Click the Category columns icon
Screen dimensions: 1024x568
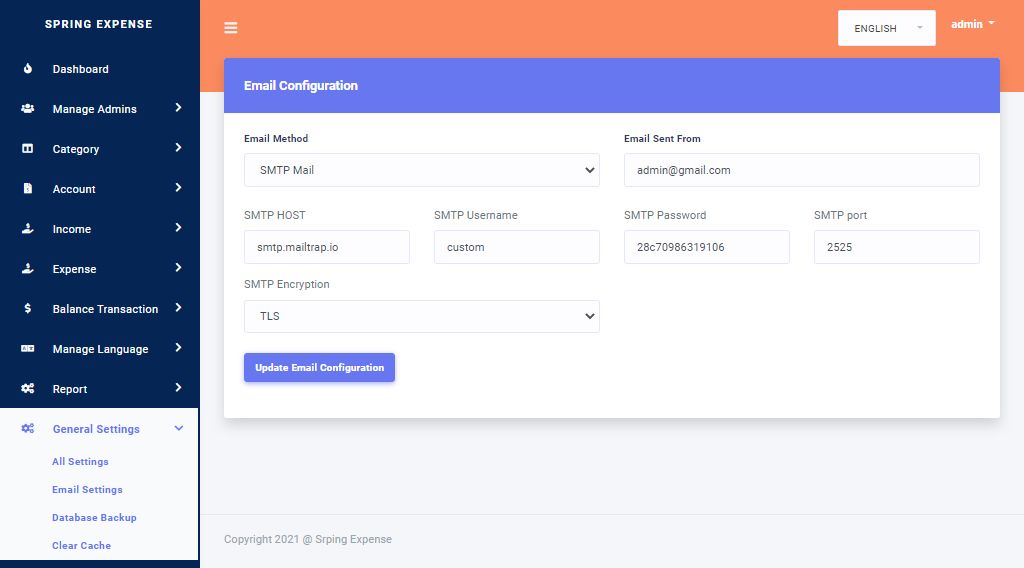pos(28,149)
